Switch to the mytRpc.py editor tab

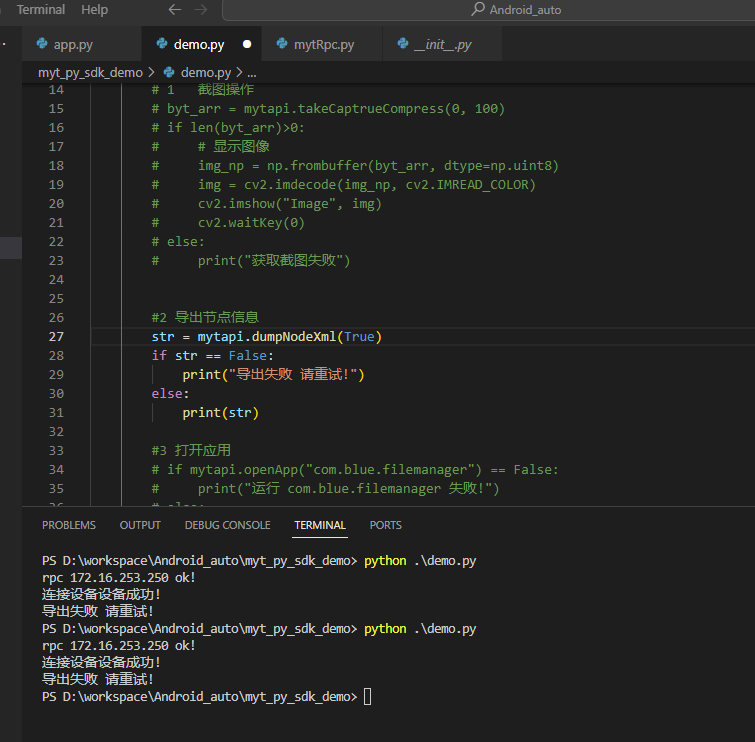pyautogui.click(x=323, y=45)
